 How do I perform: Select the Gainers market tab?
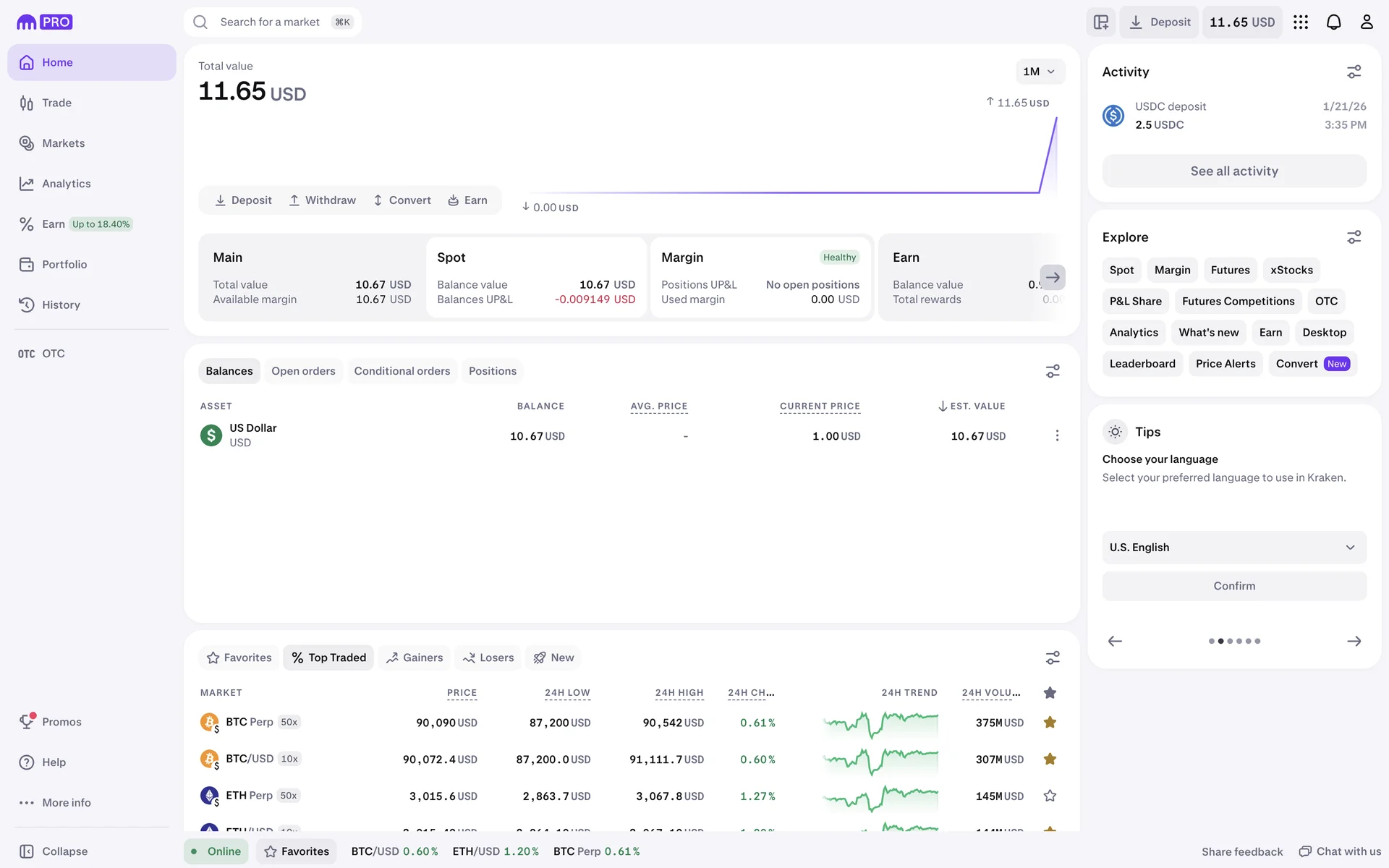(415, 658)
